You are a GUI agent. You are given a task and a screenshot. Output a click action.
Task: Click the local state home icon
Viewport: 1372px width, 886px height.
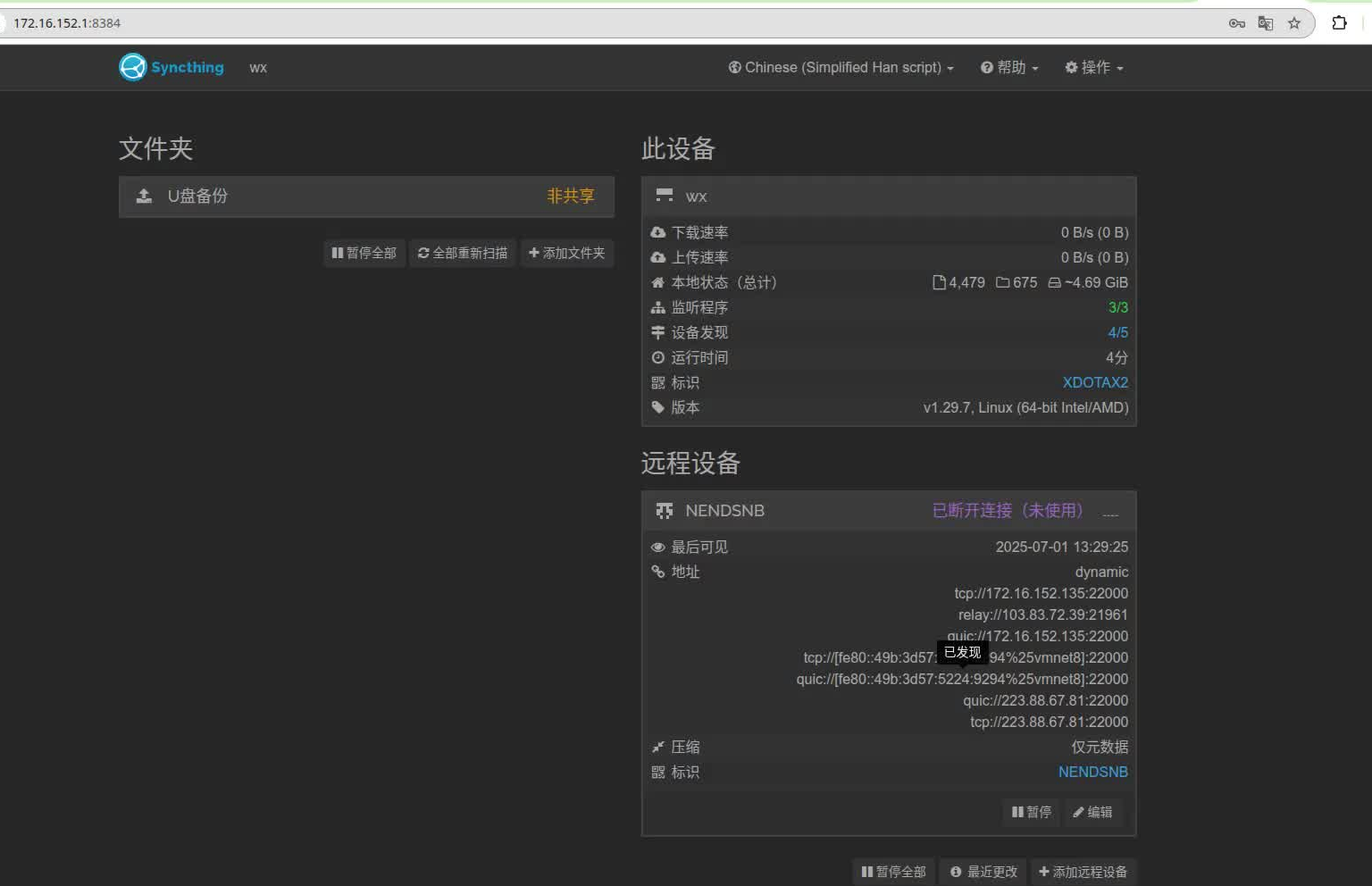point(658,282)
